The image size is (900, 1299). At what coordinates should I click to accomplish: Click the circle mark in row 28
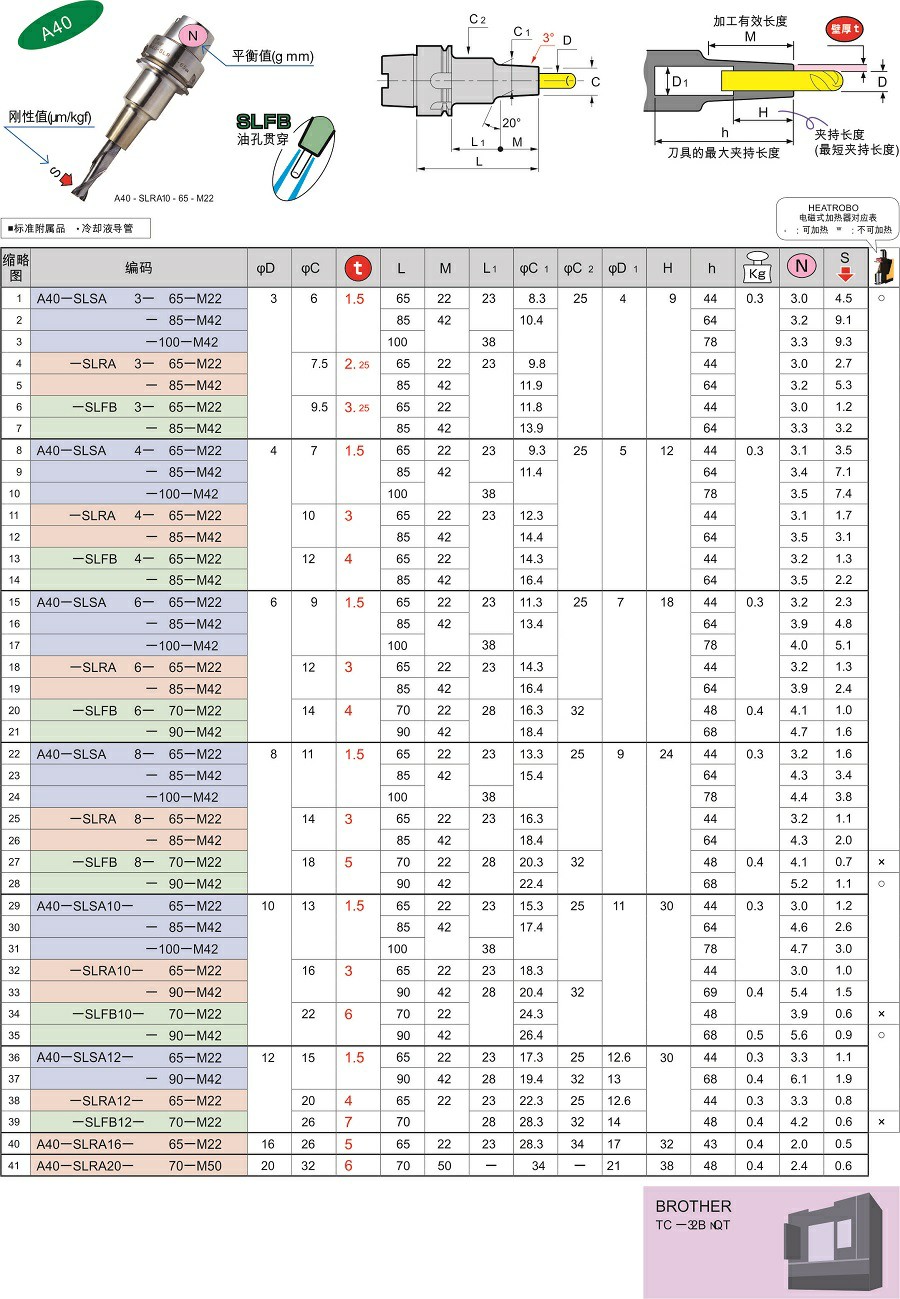[882, 884]
